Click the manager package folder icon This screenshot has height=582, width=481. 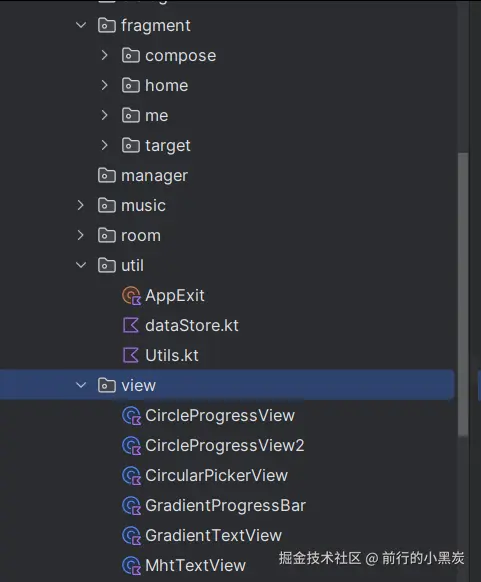coord(107,175)
